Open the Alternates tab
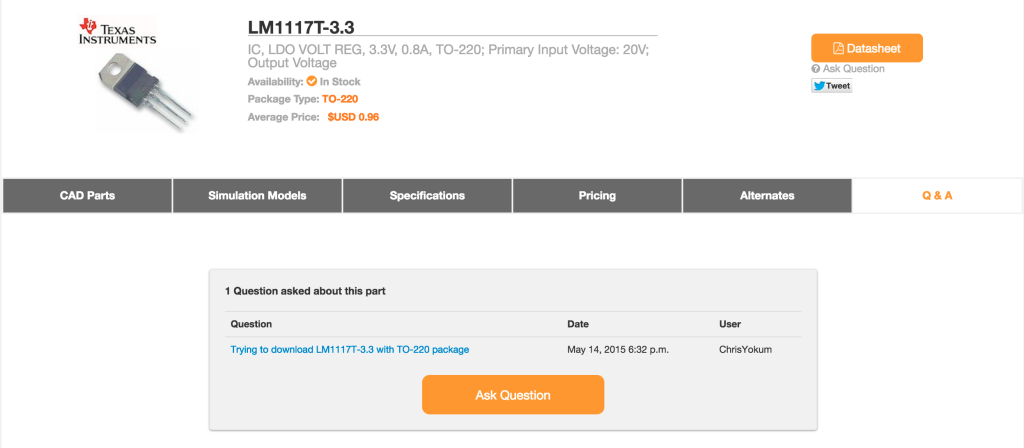 click(x=767, y=195)
